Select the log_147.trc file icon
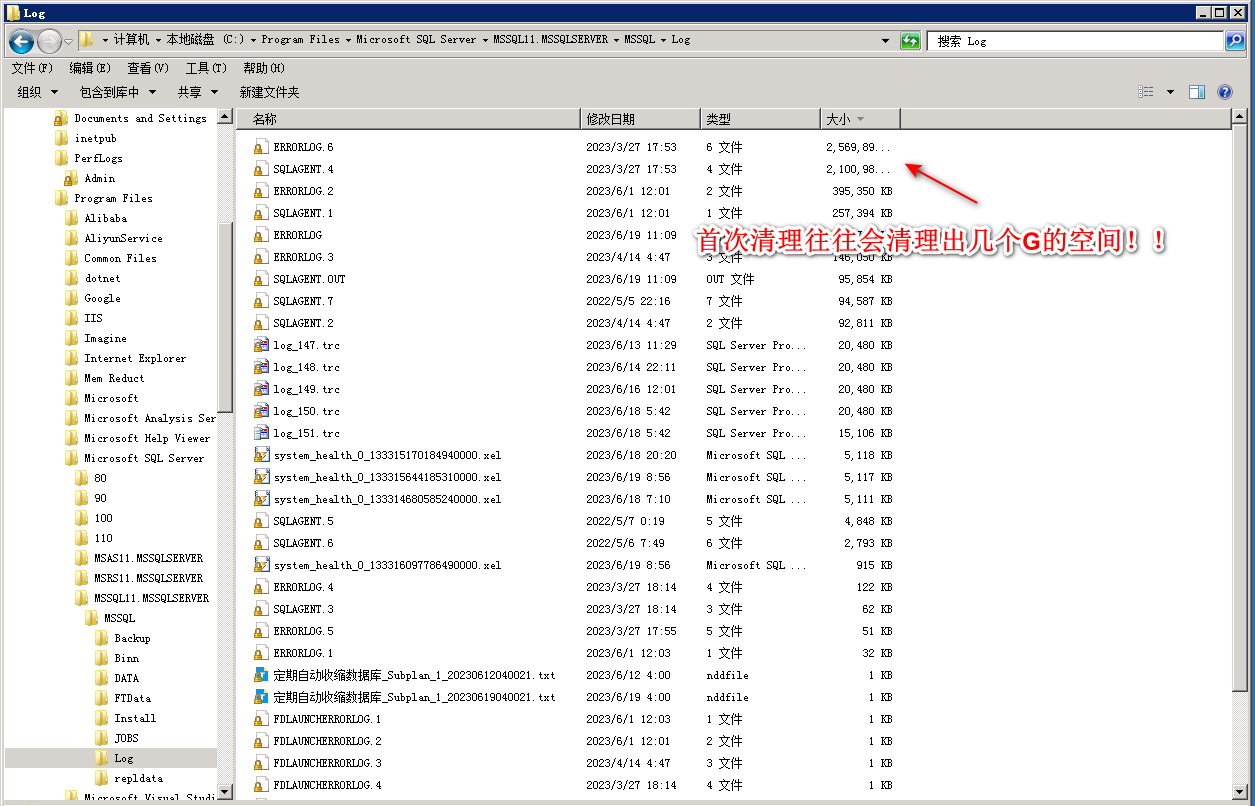This screenshot has height=806, width=1255. 262,345
